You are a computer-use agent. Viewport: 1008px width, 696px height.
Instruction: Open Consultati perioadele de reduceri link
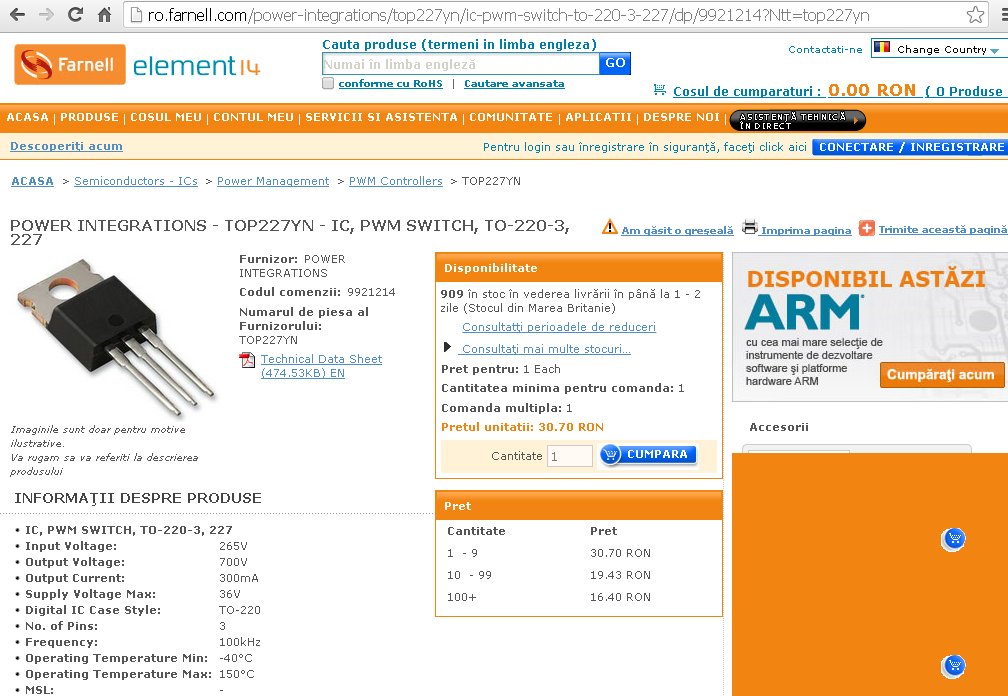(559, 327)
